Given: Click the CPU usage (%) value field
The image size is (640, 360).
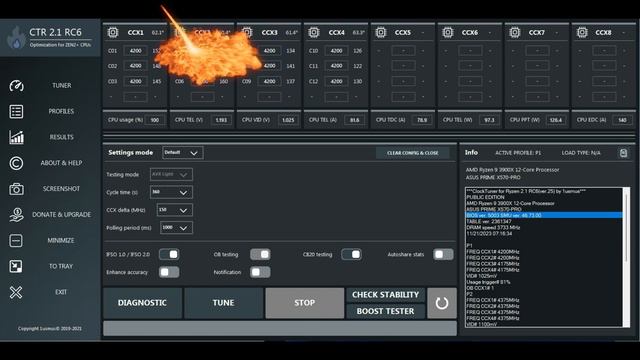Looking at the screenshot, I should click(155, 120).
